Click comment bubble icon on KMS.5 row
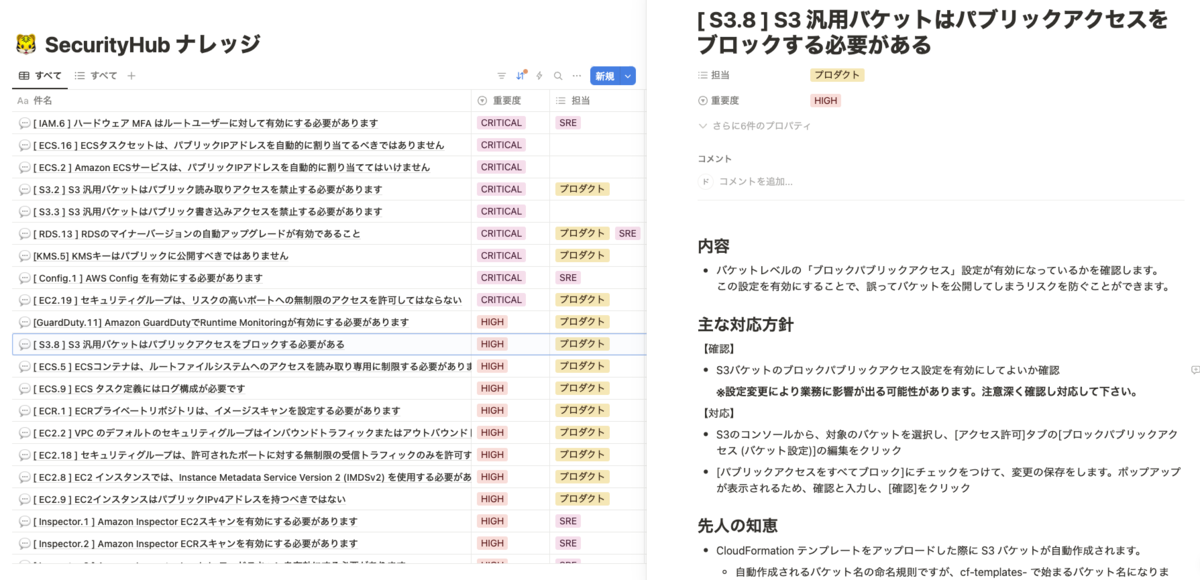This screenshot has width=1200, height=580. pyautogui.click(x=25, y=256)
